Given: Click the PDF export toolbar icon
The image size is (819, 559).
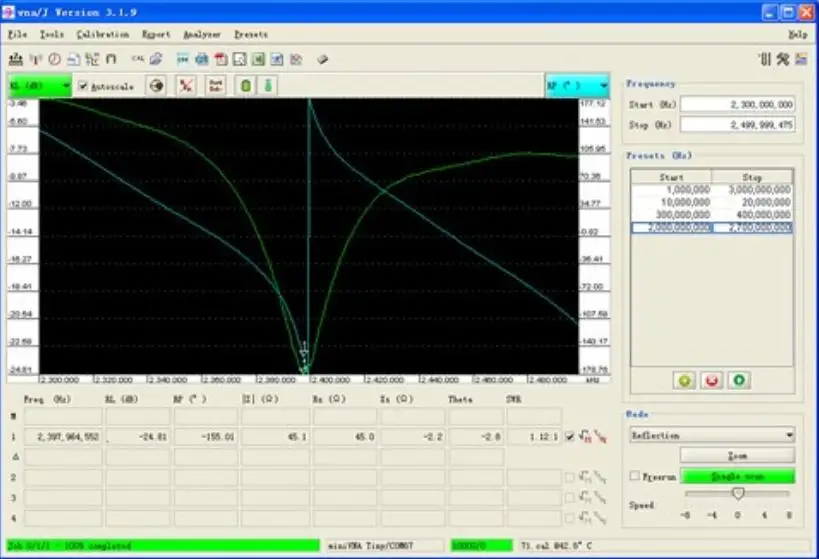Looking at the screenshot, I should click(x=221, y=59).
